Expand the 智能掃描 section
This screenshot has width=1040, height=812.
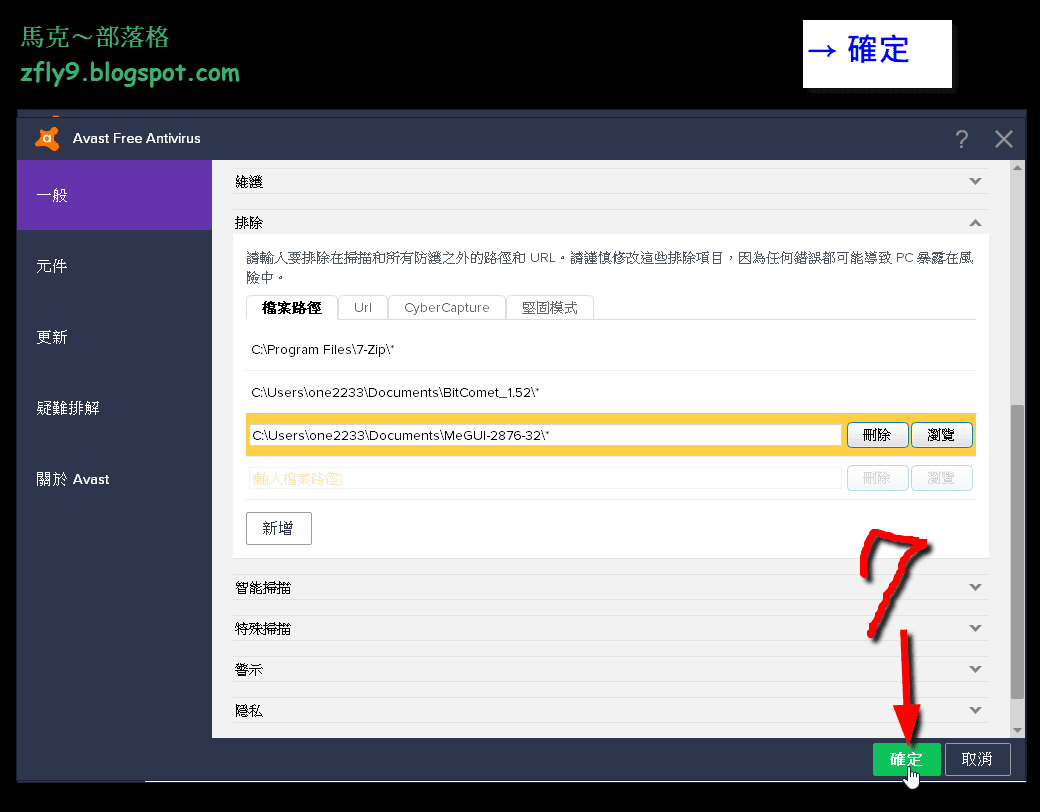point(611,587)
